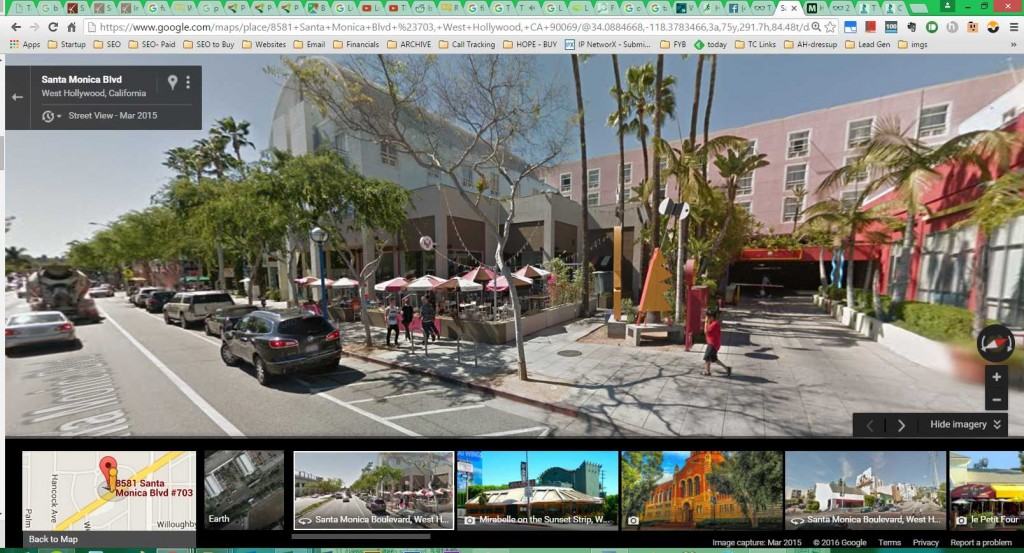
Task: Open Mirabelle on the Sunset Strip photo
Action: [x=536, y=489]
